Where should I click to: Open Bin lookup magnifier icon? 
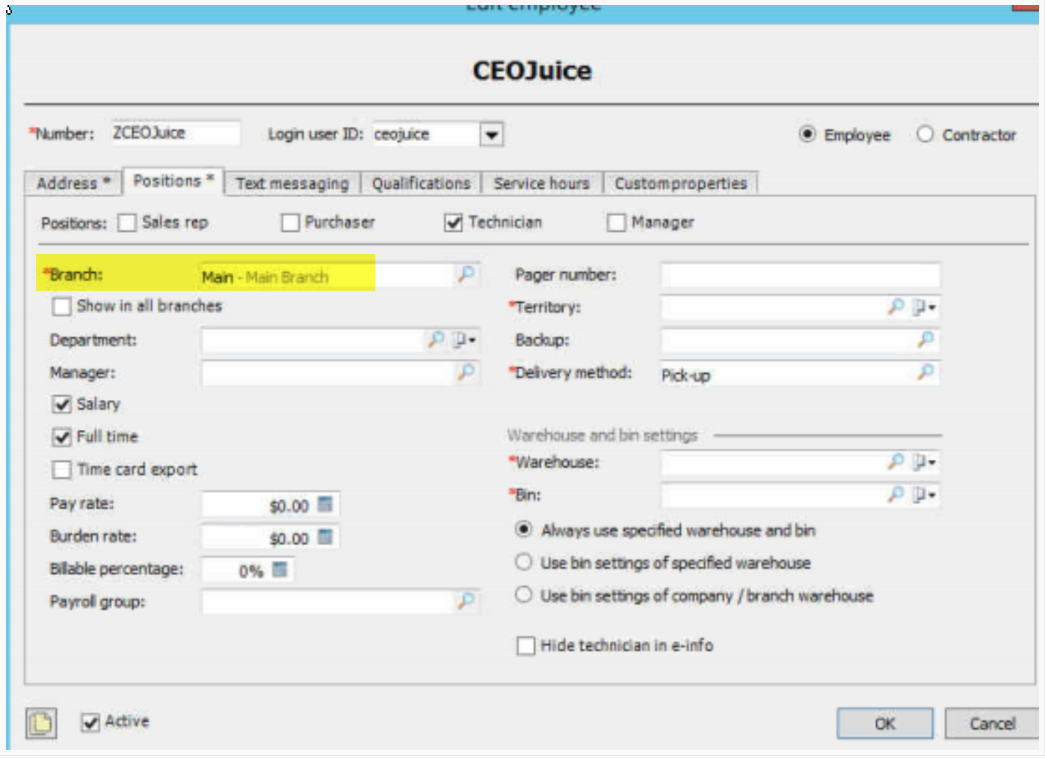pyautogui.click(x=896, y=494)
